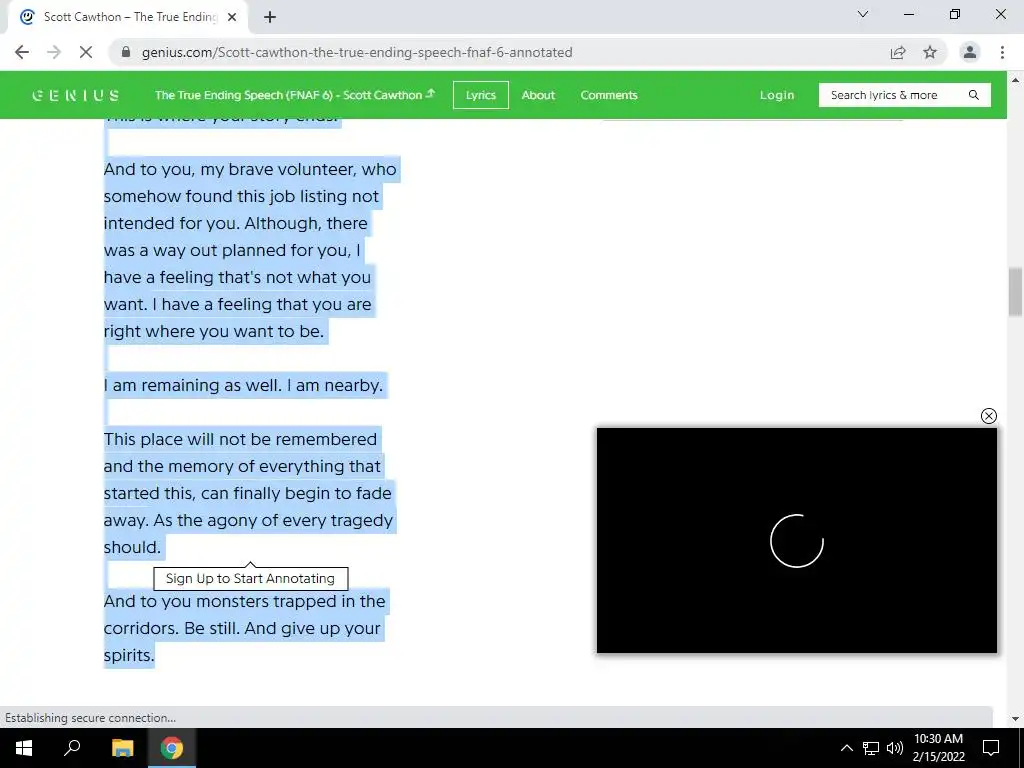Go to the Comments tab
Screen dimensions: 1024x768
(x=609, y=95)
